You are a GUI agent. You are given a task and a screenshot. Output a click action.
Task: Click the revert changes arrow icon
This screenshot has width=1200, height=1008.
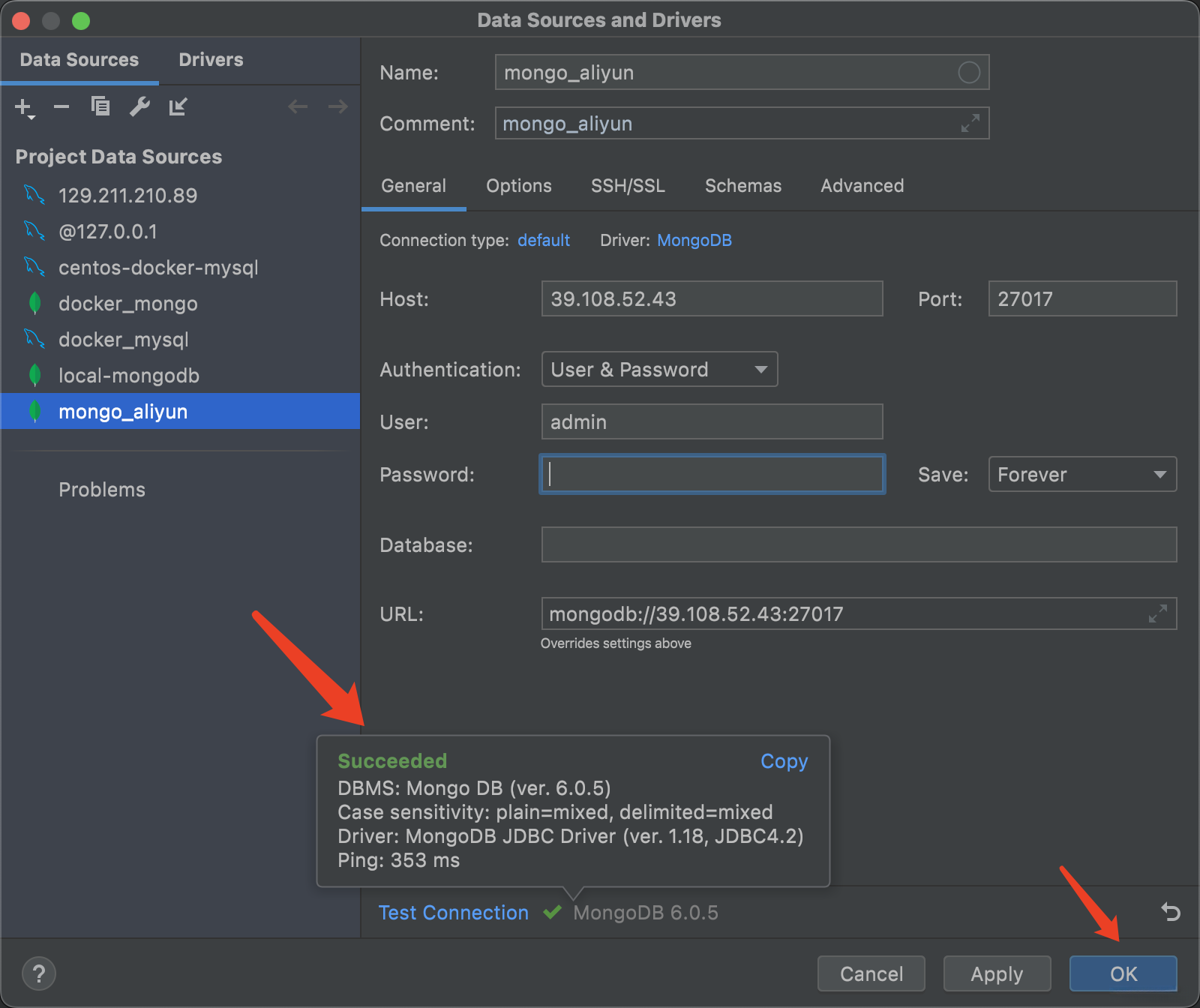click(x=1170, y=912)
